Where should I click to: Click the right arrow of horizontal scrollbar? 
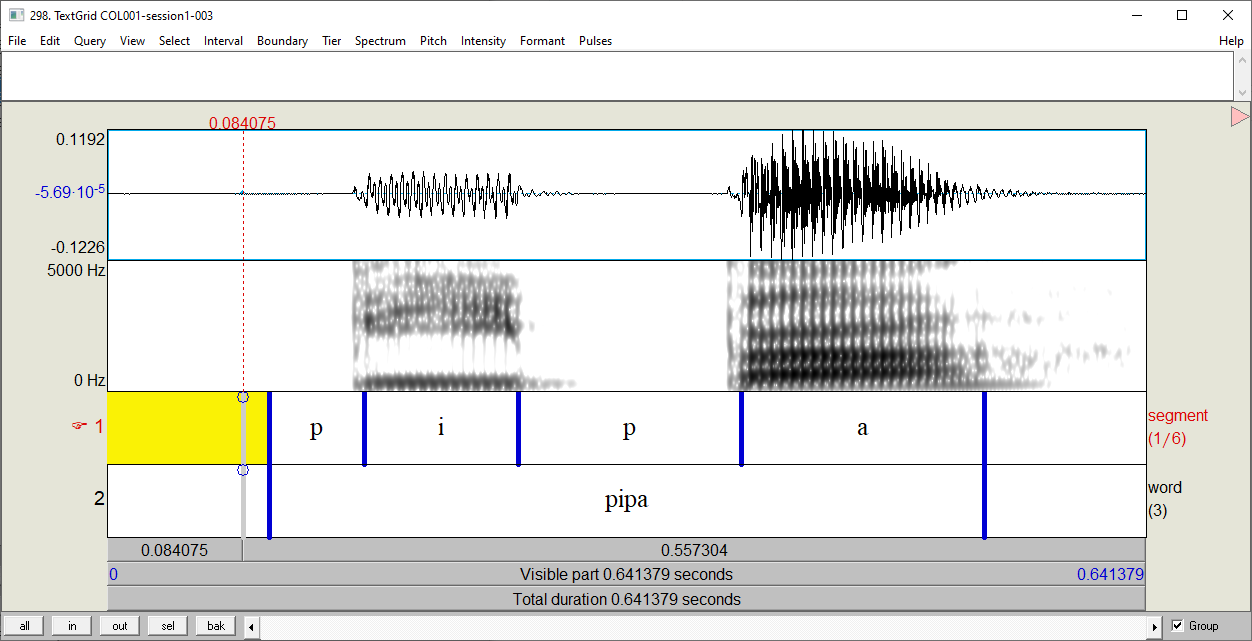click(x=1154, y=626)
